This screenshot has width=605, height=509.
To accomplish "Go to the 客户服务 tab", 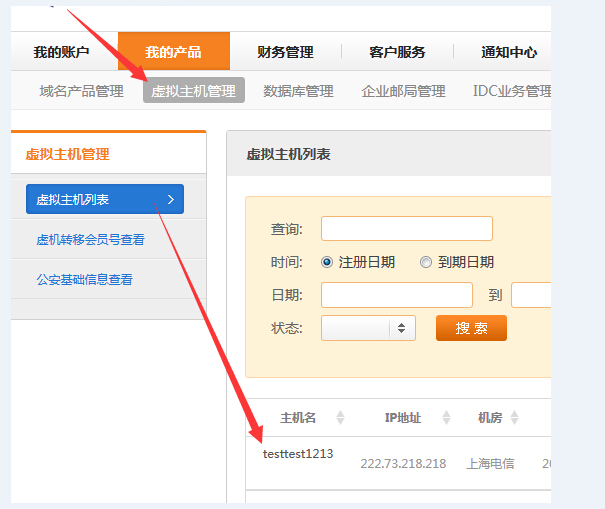I will coord(397,52).
